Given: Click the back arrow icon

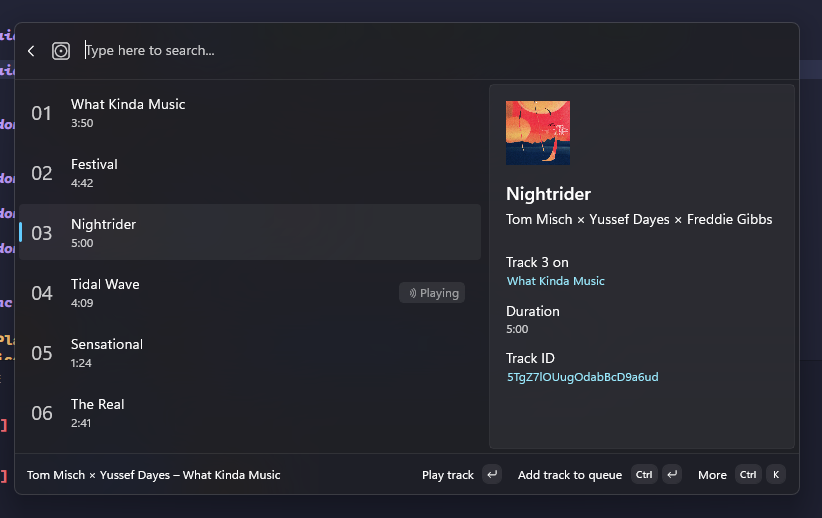Looking at the screenshot, I should point(31,51).
